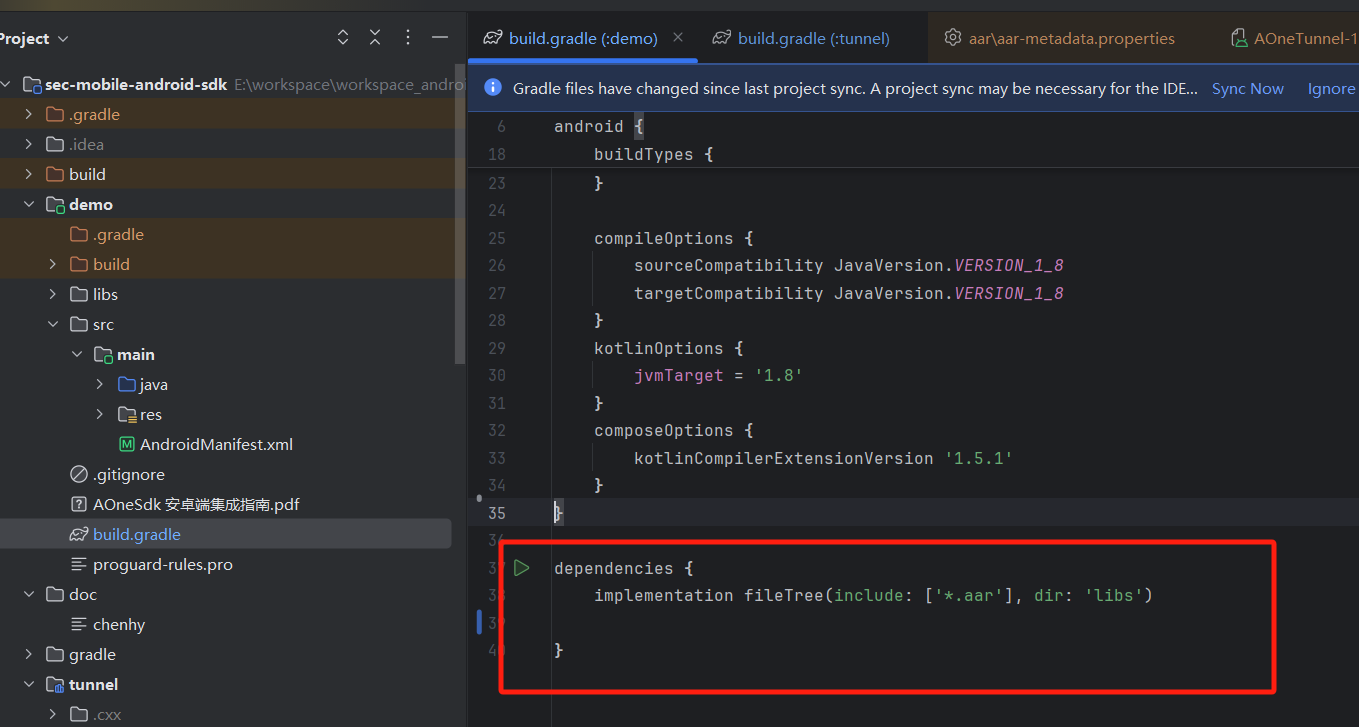Expand the demo build folder
The image size is (1359, 727).
click(x=53, y=265)
